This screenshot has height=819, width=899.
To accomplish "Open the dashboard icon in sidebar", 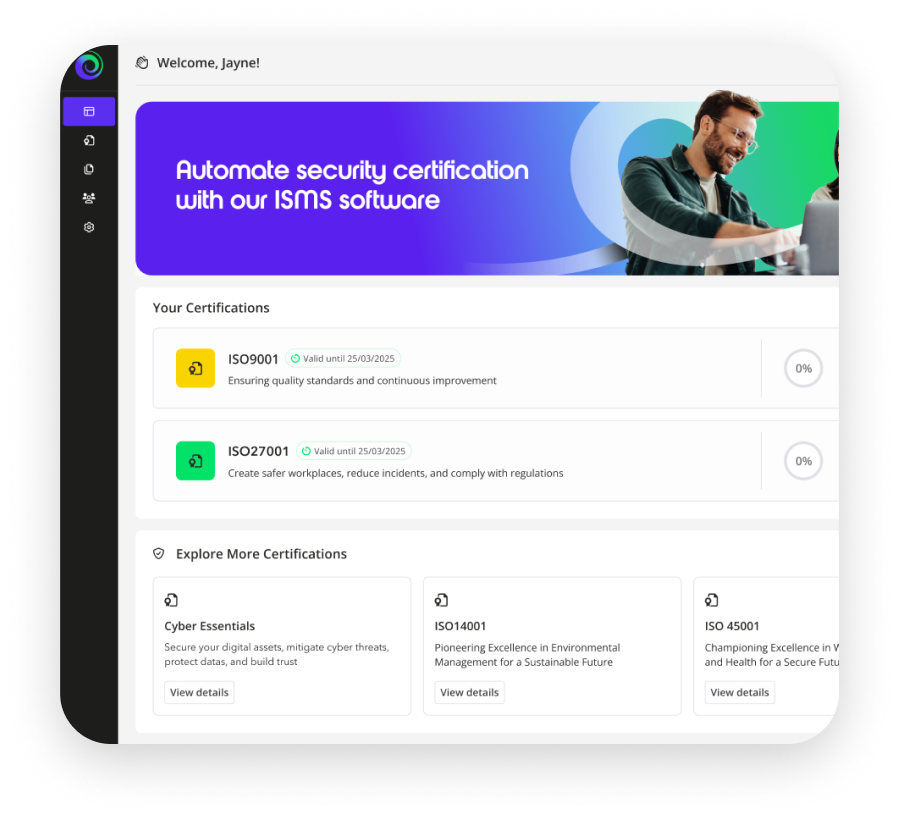I will 89,111.
